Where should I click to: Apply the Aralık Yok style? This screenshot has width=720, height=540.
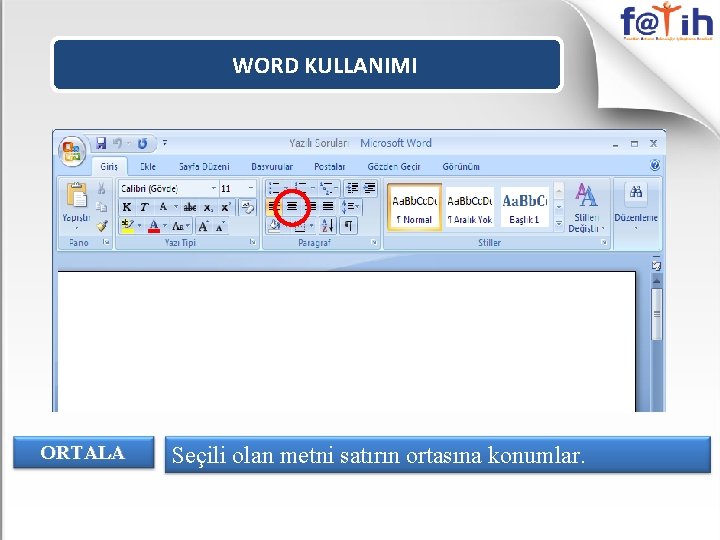click(470, 207)
